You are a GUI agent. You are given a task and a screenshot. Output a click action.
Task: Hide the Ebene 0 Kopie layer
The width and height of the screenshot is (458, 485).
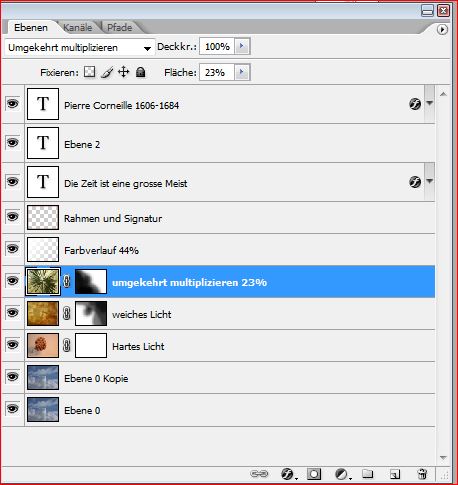pyautogui.click(x=13, y=377)
